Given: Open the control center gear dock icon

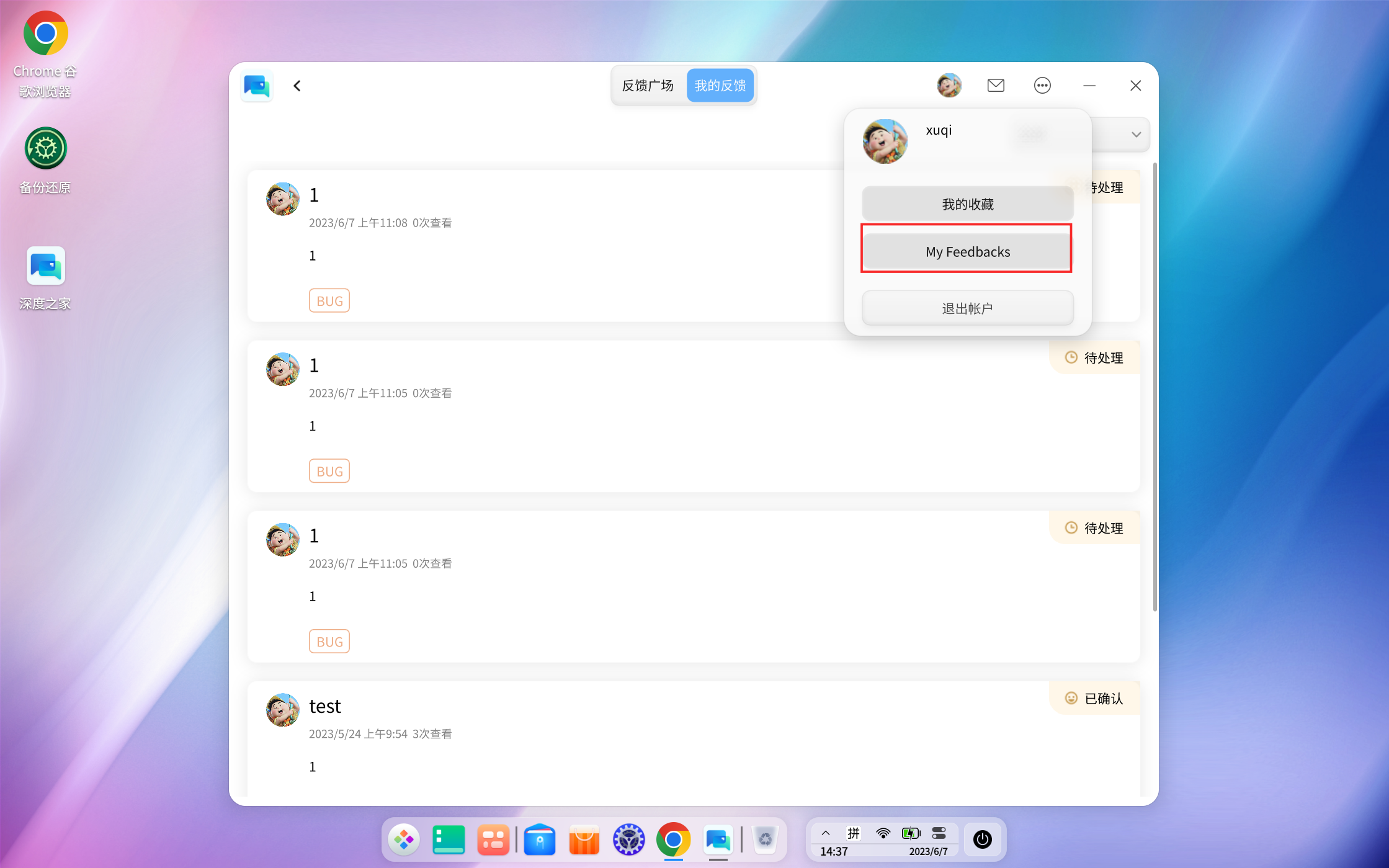Looking at the screenshot, I should click(x=629, y=840).
